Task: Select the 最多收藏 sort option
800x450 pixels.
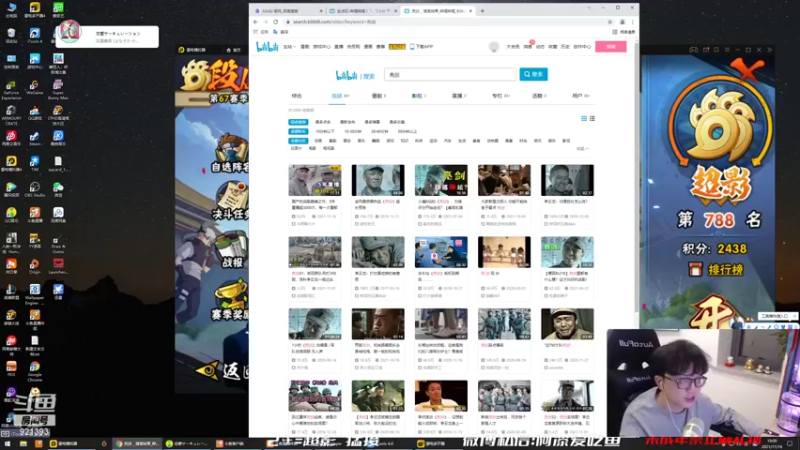Action: [397, 122]
